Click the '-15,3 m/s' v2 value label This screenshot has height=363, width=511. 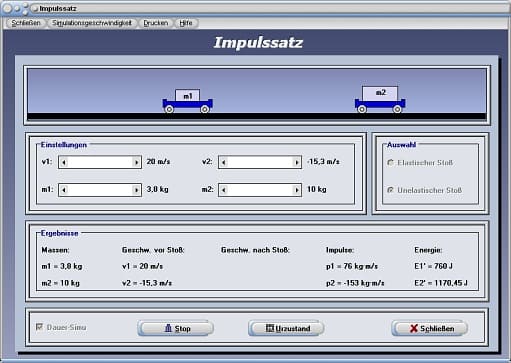[x=323, y=162]
